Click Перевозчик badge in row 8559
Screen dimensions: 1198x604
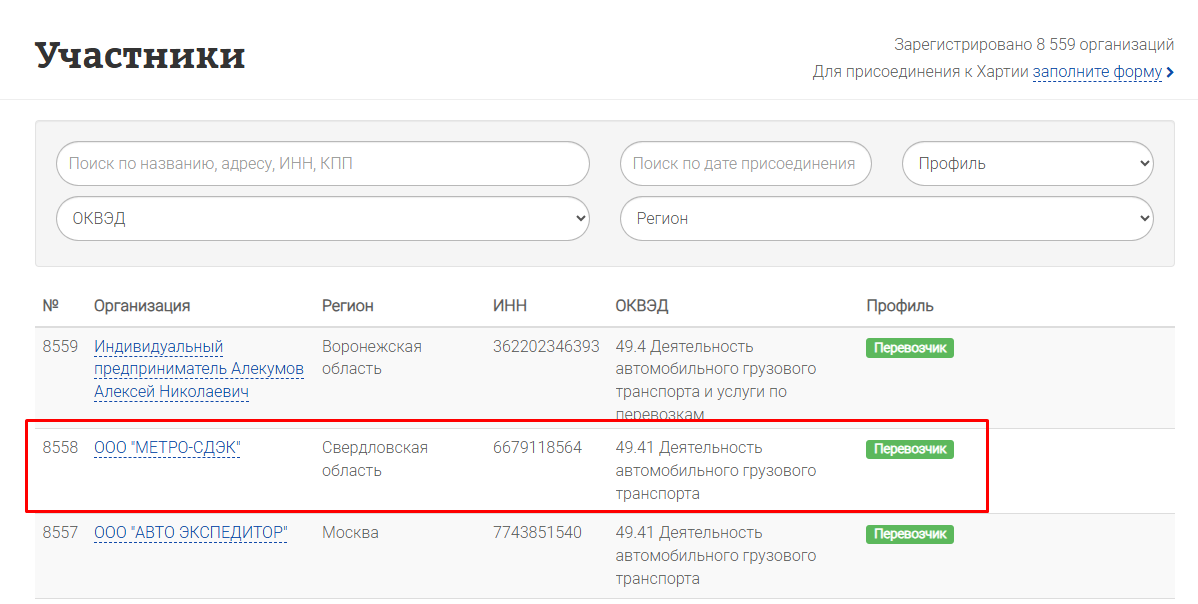909,348
